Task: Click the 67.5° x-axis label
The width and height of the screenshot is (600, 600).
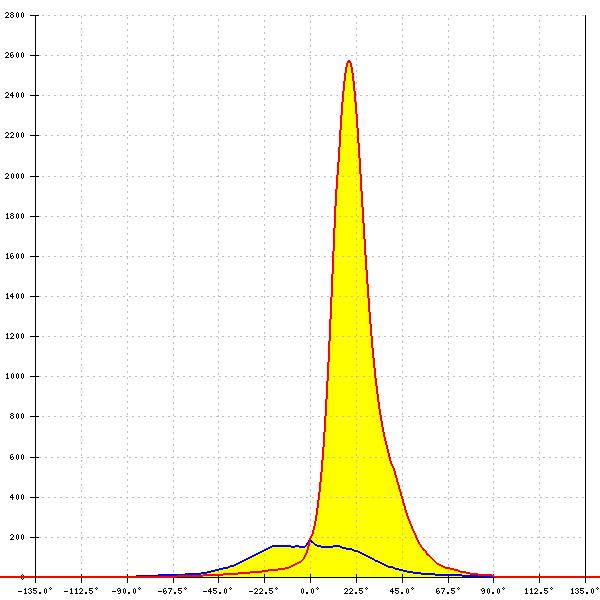Action: pos(448,591)
